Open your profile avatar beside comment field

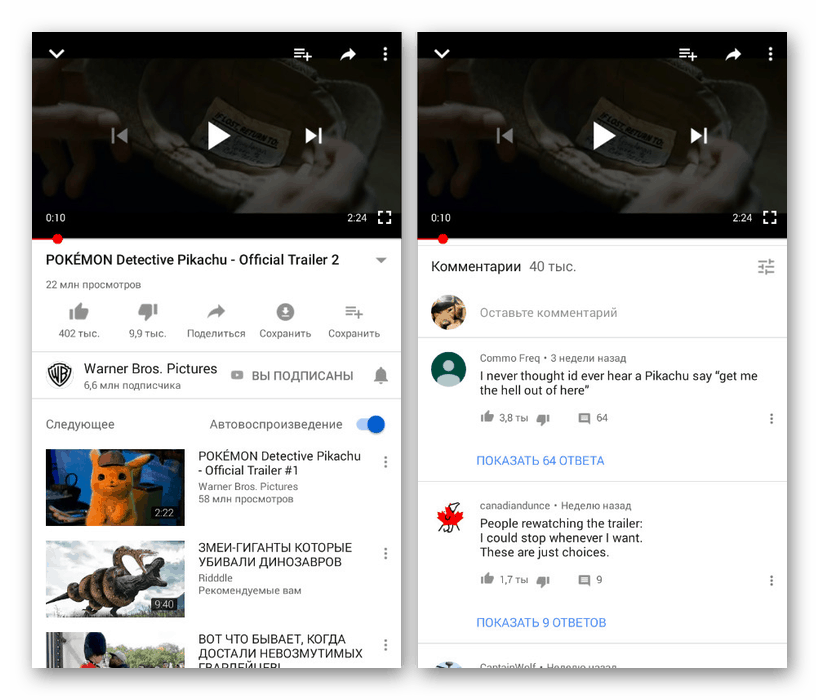[448, 312]
